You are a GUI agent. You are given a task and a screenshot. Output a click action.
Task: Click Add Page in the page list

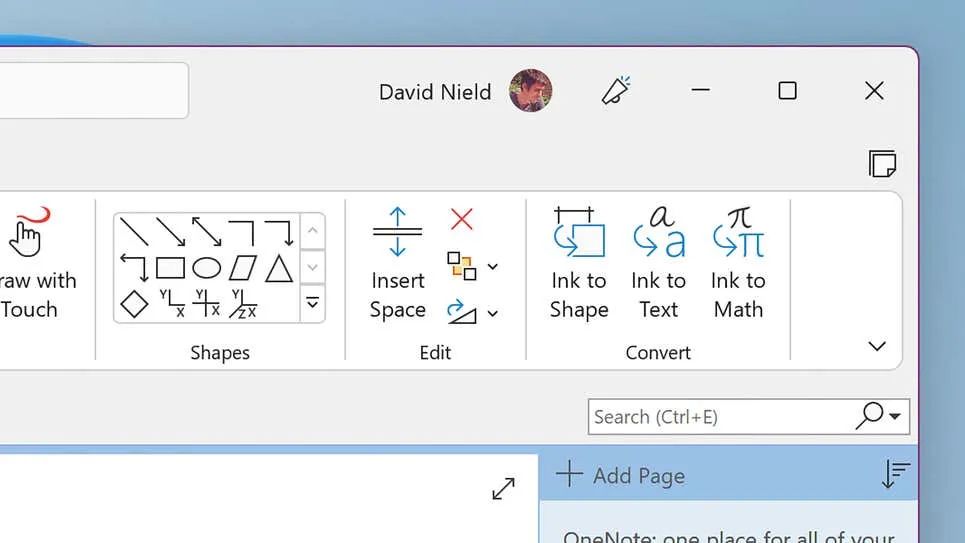(x=621, y=475)
